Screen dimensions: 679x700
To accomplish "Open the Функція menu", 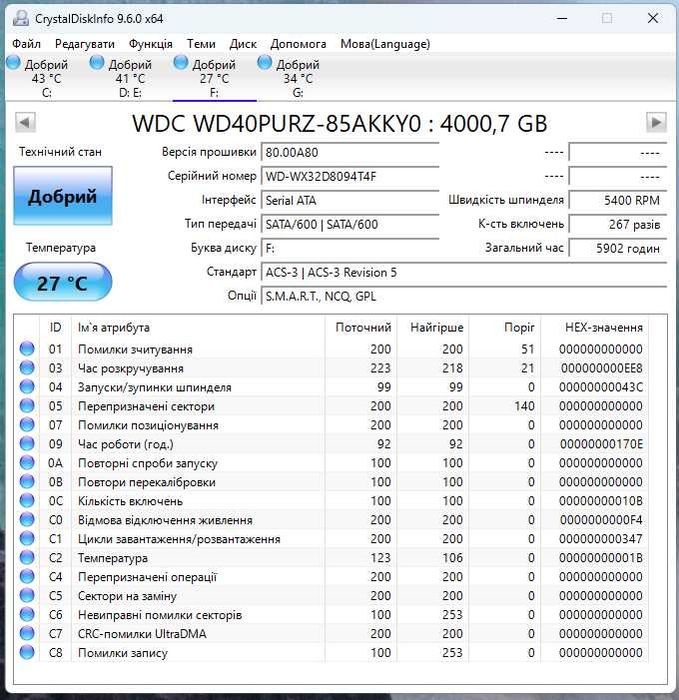I will click(x=150, y=44).
